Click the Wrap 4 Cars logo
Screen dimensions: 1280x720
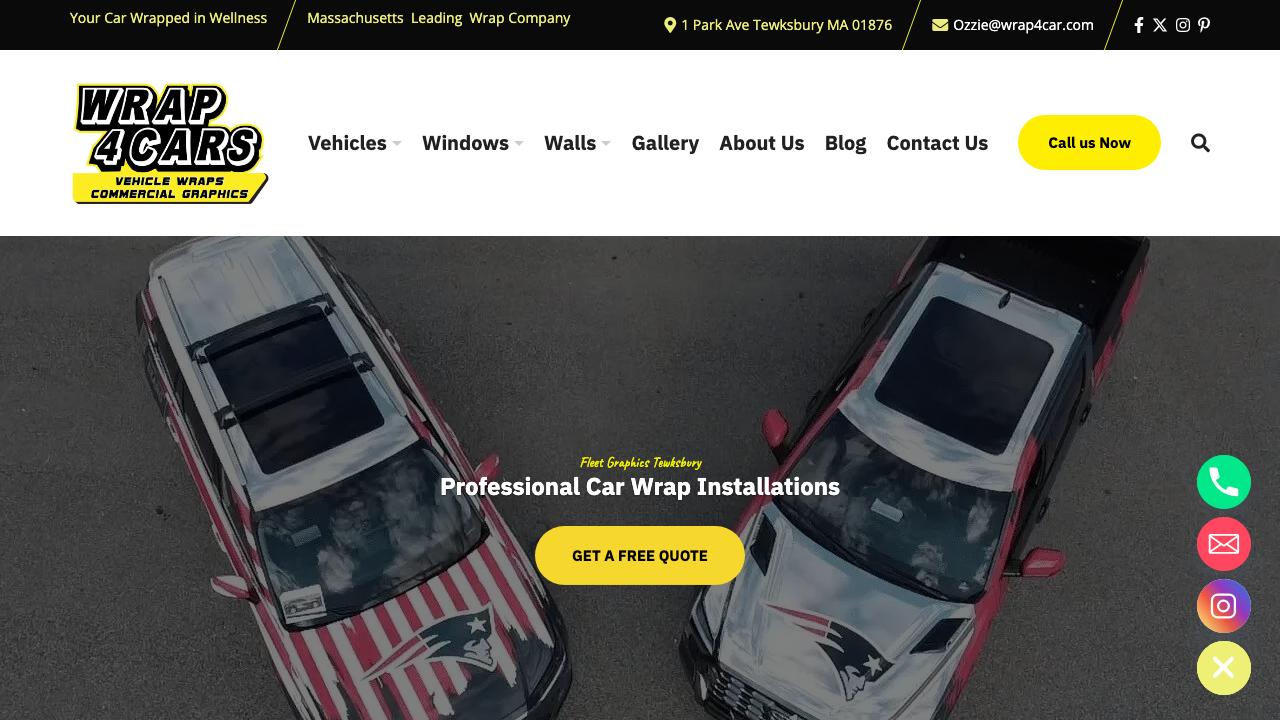170,143
